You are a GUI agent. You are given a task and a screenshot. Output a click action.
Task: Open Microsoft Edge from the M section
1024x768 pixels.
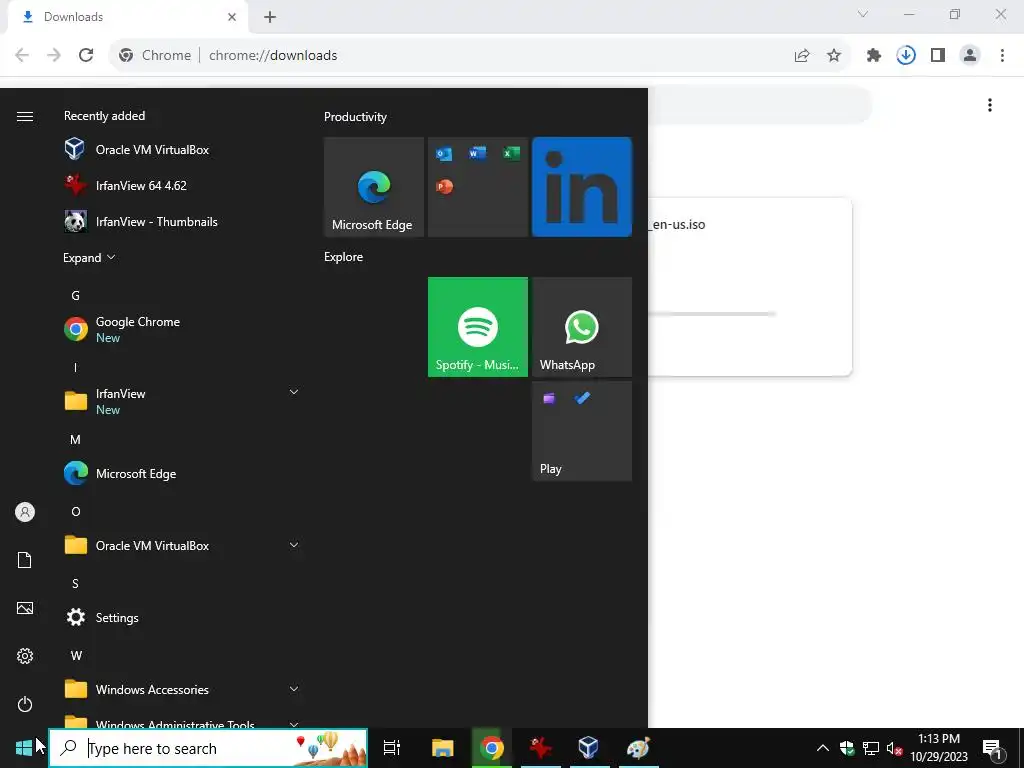[x=183, y=473]
